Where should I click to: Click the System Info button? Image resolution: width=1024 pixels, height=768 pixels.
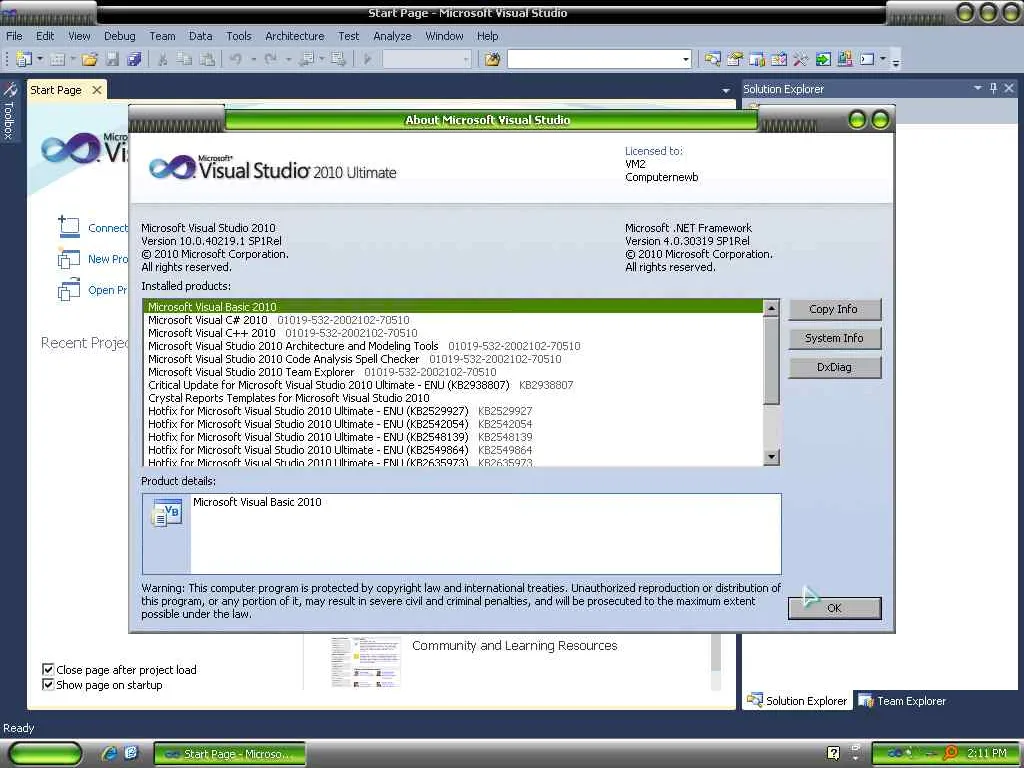(834, 338)
